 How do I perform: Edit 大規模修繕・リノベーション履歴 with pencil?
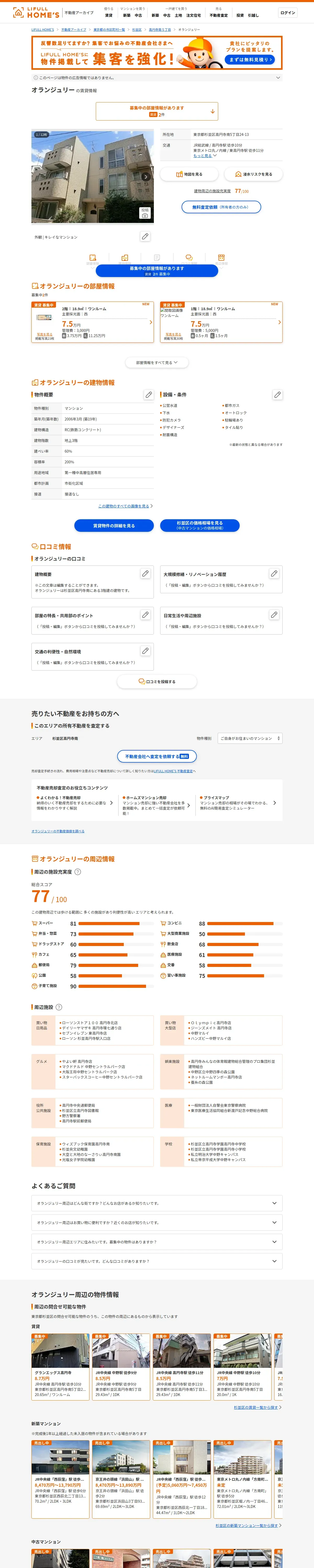click(x=274, y=574)
